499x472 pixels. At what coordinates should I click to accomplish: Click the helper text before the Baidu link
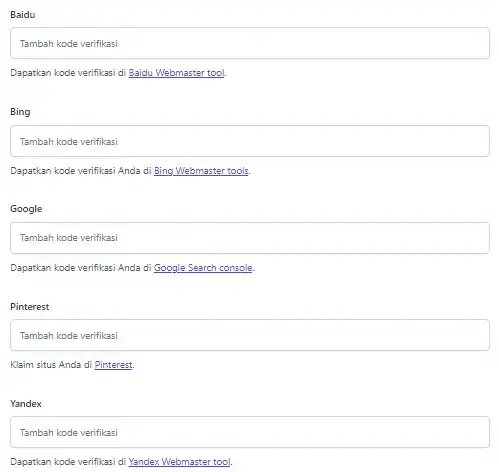click(68, 73)
